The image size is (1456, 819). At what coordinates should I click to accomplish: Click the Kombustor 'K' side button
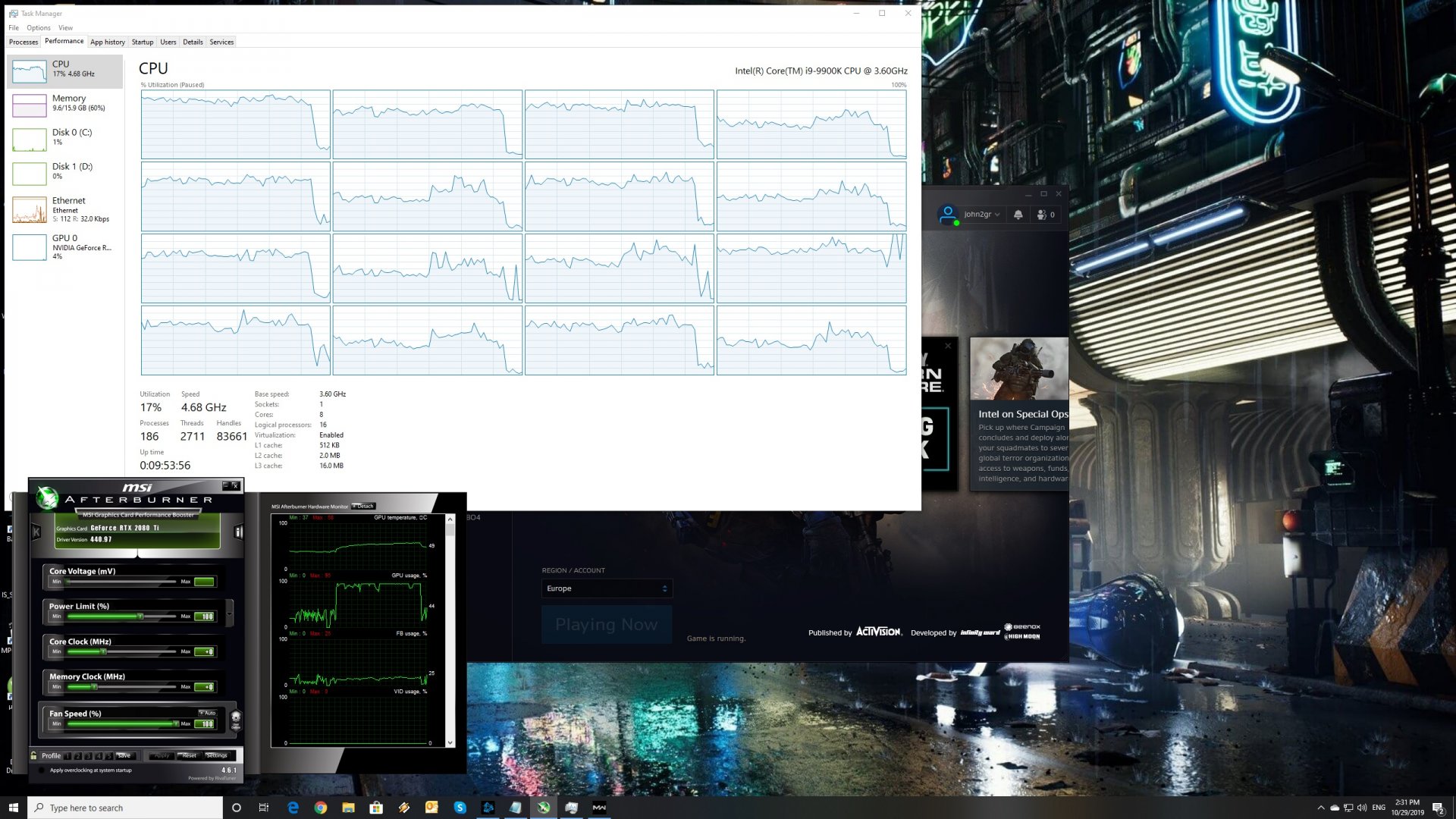36,532
